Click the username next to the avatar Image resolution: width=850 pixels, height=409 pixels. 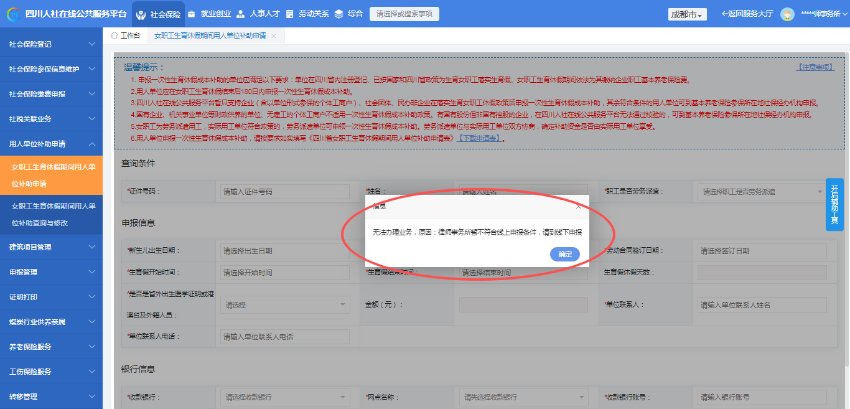820,15
